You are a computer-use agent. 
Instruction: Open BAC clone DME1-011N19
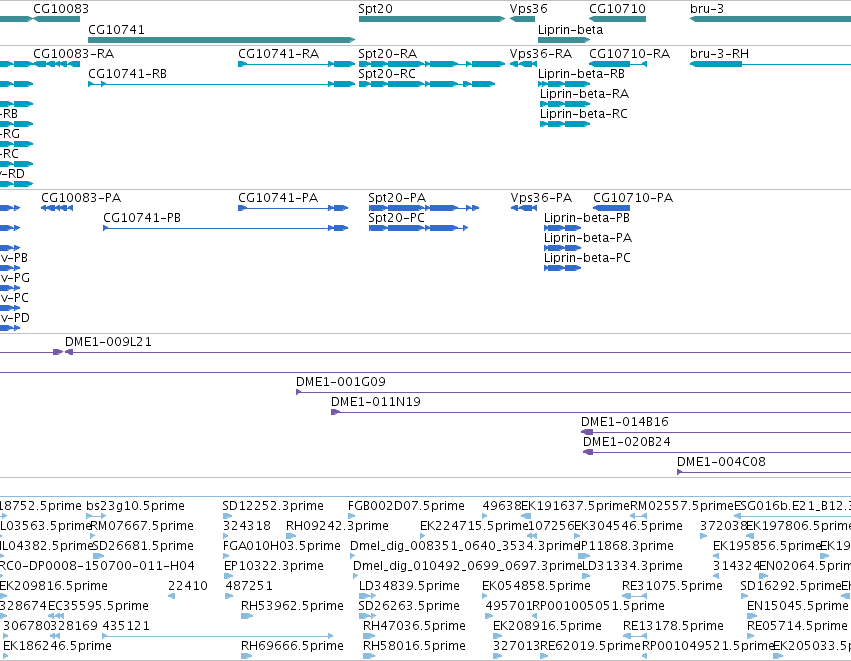(x=376, y=402)
